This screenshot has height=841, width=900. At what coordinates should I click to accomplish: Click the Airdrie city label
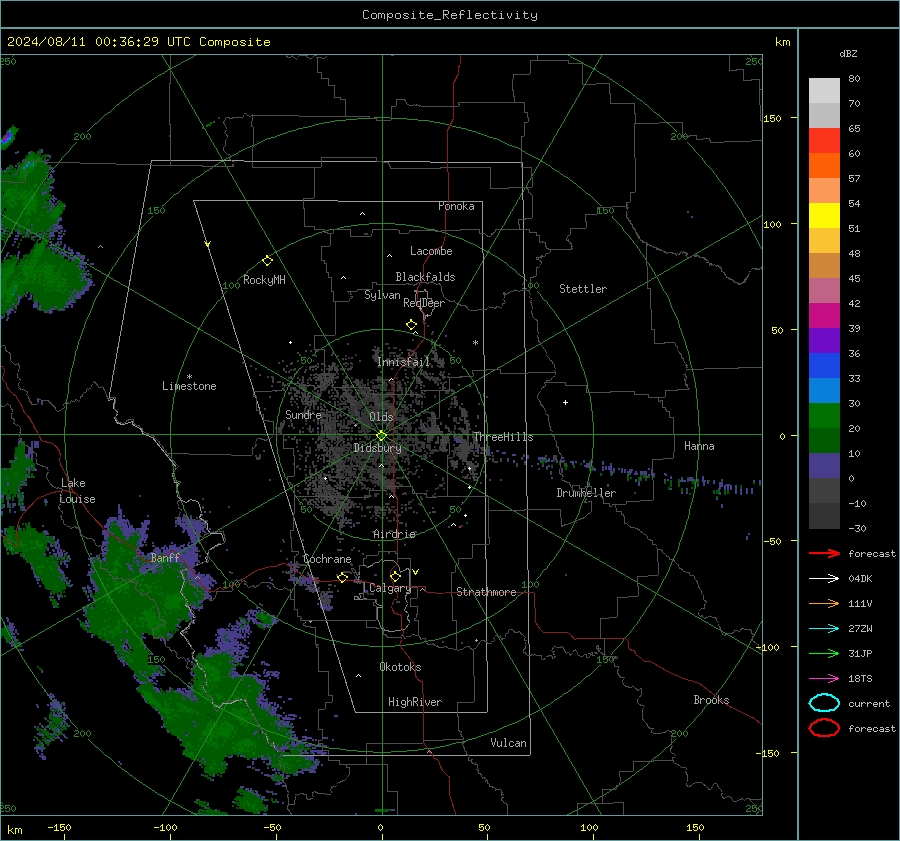pyautogui.click(x=394, y=534)
